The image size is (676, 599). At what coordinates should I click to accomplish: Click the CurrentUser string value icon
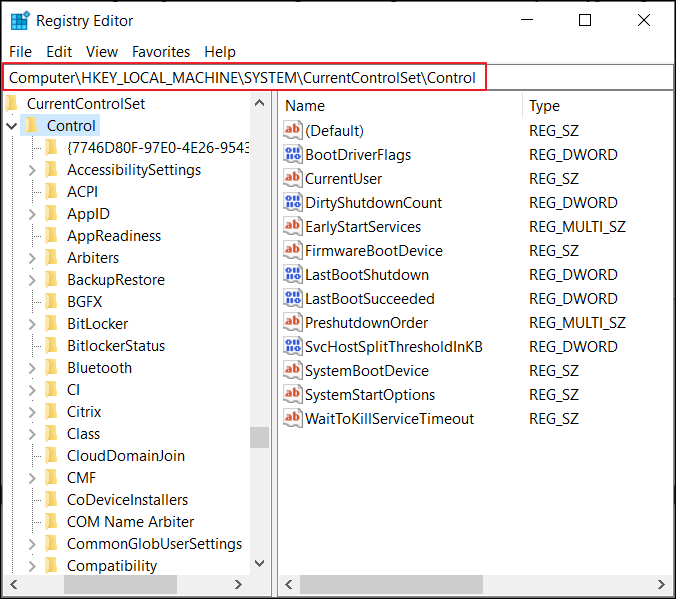pyautogui.click(x=293, y=178)
